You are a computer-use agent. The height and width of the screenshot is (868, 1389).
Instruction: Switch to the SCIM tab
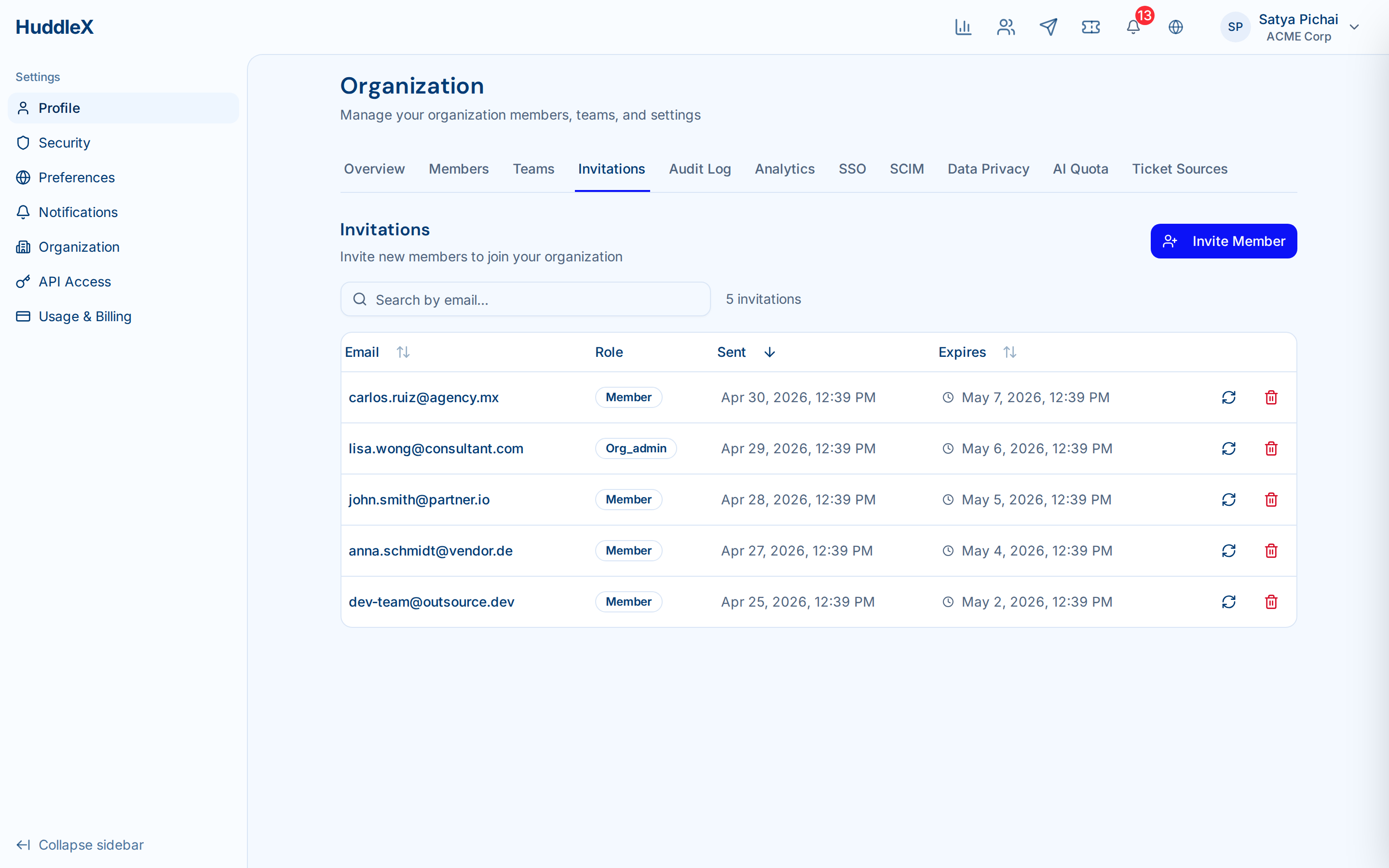[906, 169]
